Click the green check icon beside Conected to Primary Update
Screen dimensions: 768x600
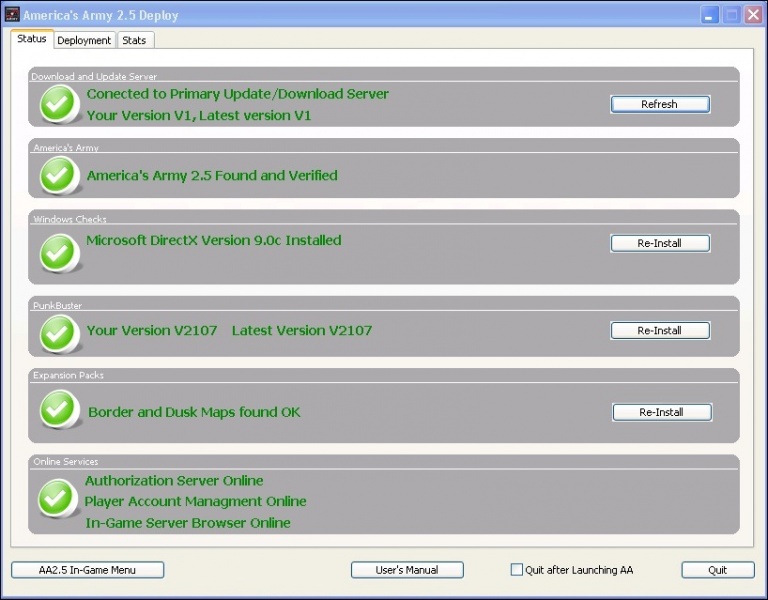pyautogui.click(x=60, y=104)
